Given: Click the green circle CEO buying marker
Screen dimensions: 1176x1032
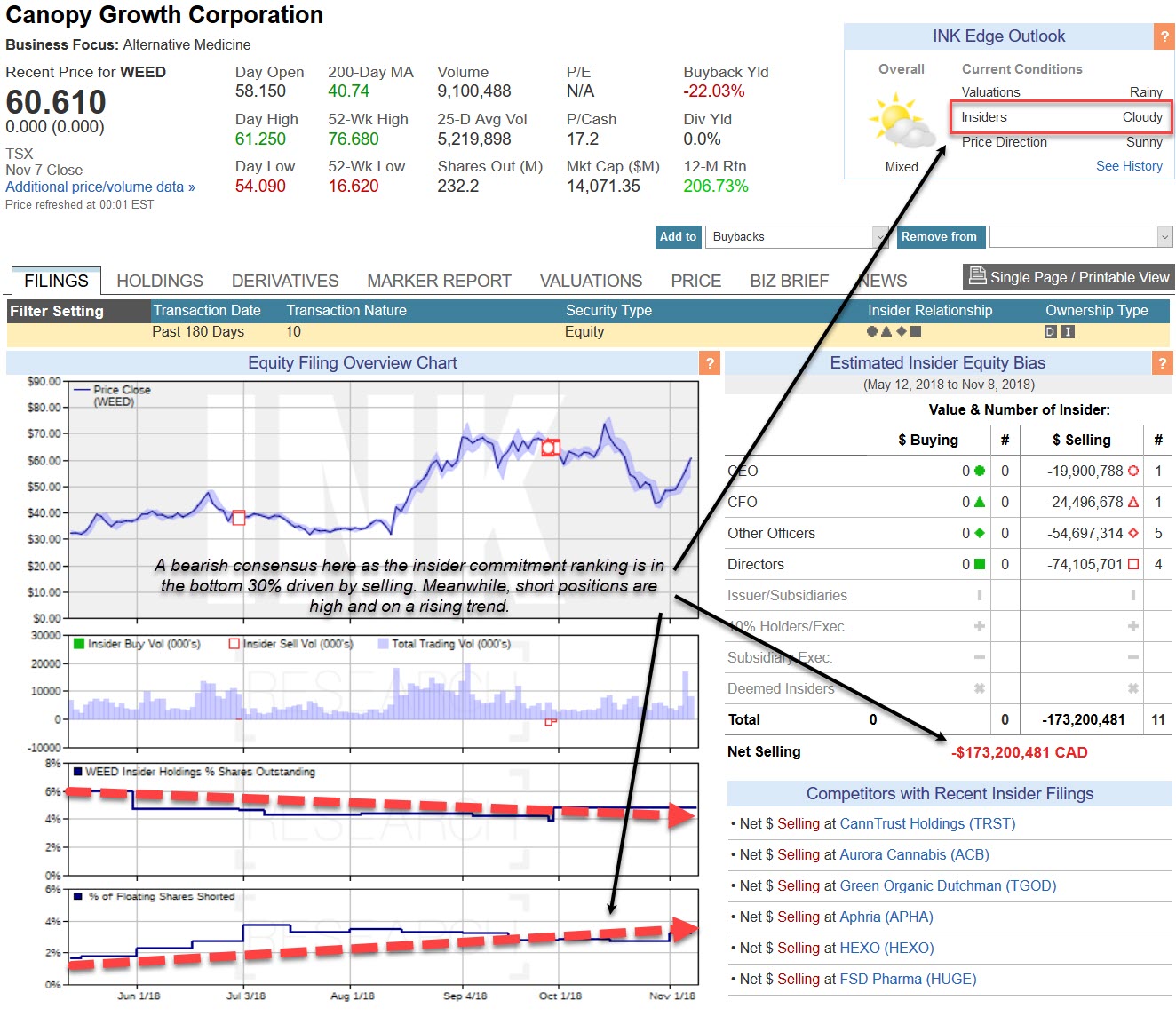Looking at the screenshot, I should (980, 471).
